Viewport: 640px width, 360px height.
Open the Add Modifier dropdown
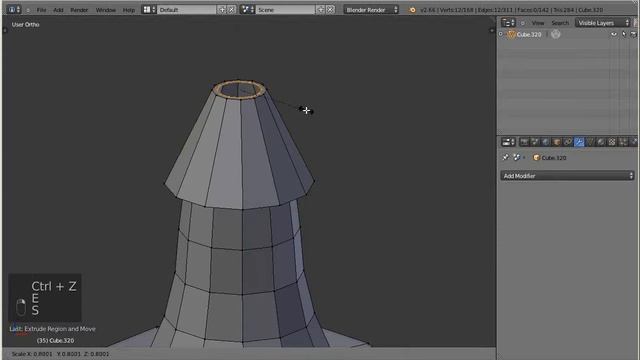click(x=567, y=176)
